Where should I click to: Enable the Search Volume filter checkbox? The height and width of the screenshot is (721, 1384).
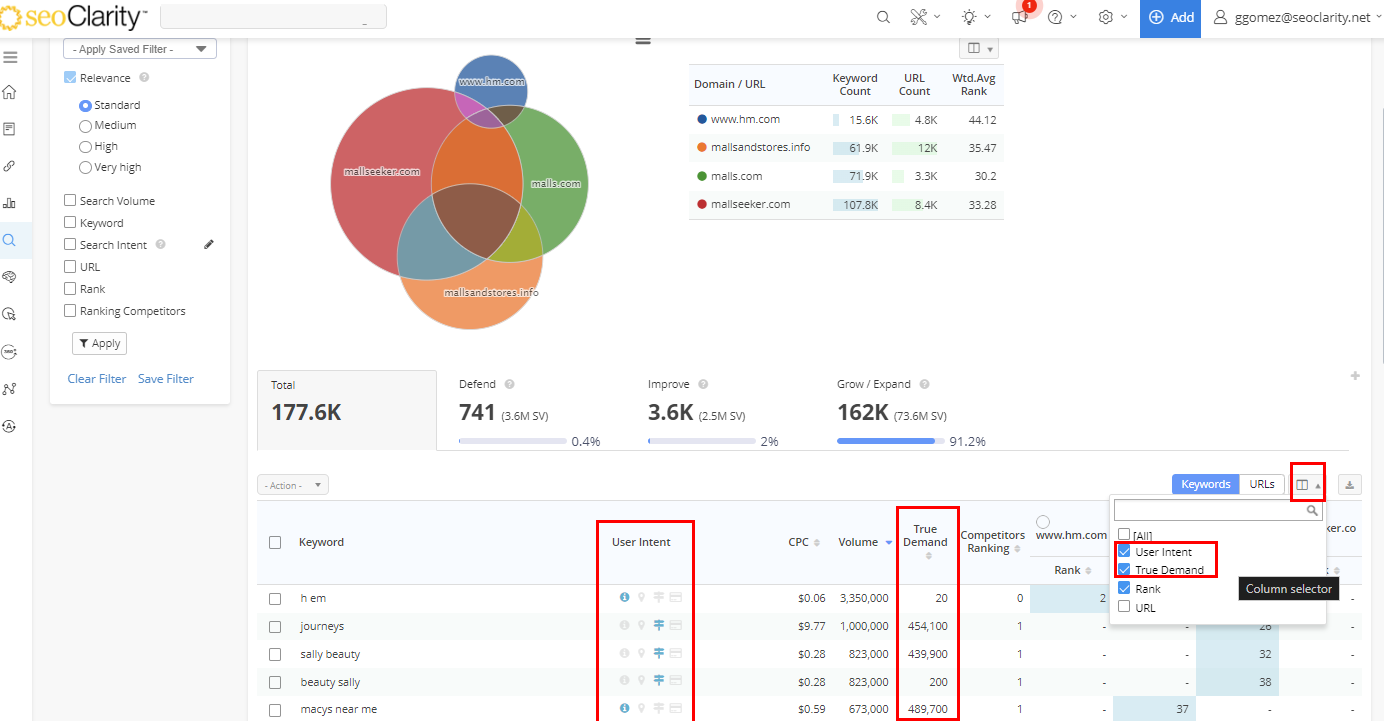point(70,201)
